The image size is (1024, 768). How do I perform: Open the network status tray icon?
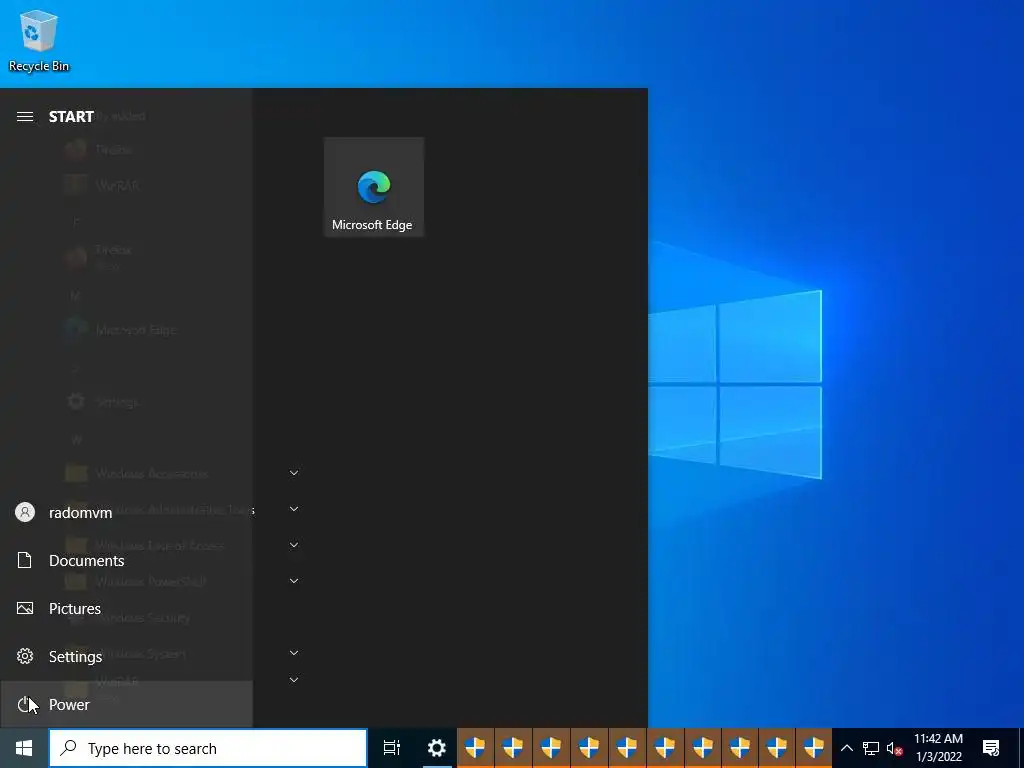[871, 748]
